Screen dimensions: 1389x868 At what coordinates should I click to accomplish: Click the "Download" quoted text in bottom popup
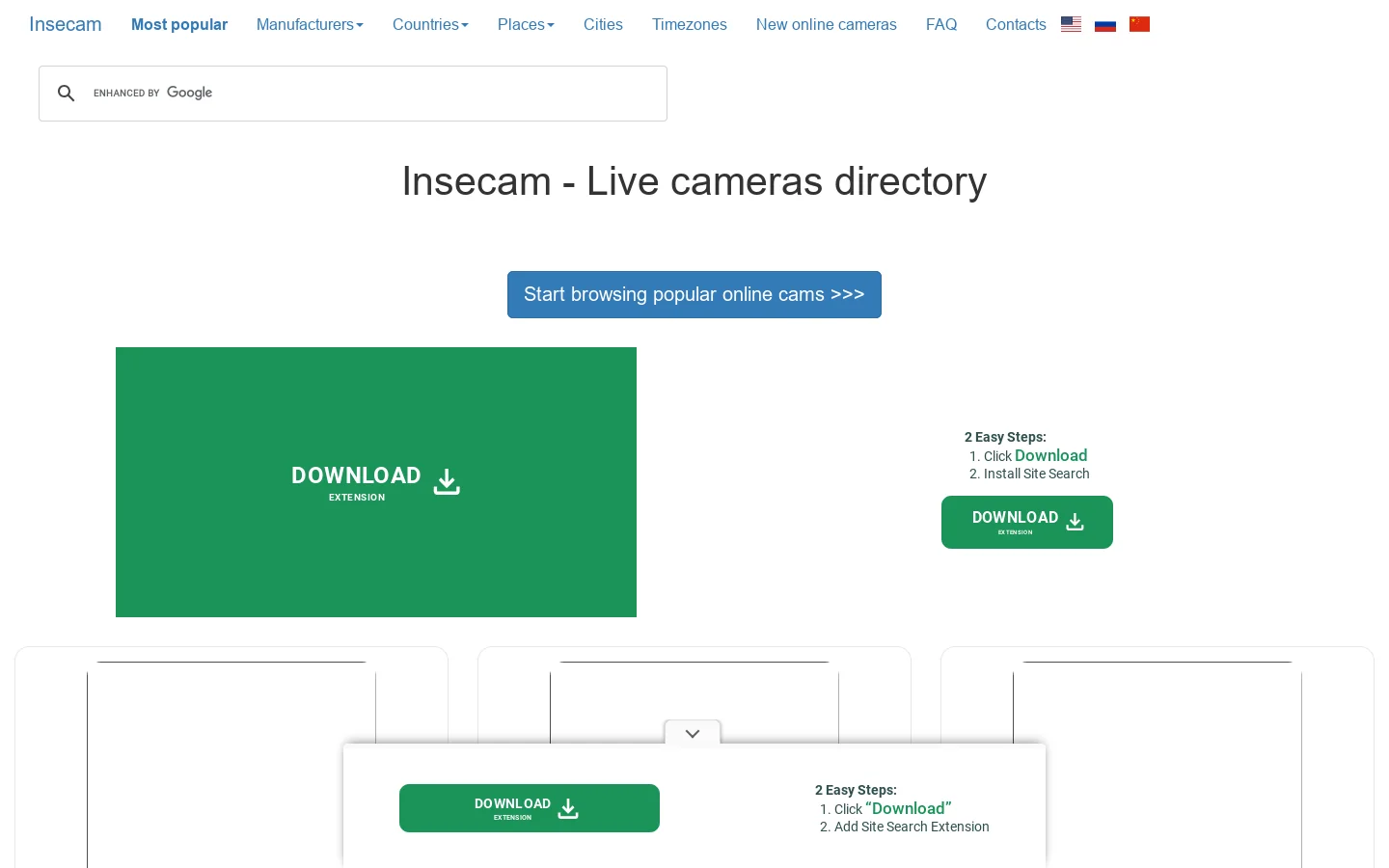tap(909, 808)
